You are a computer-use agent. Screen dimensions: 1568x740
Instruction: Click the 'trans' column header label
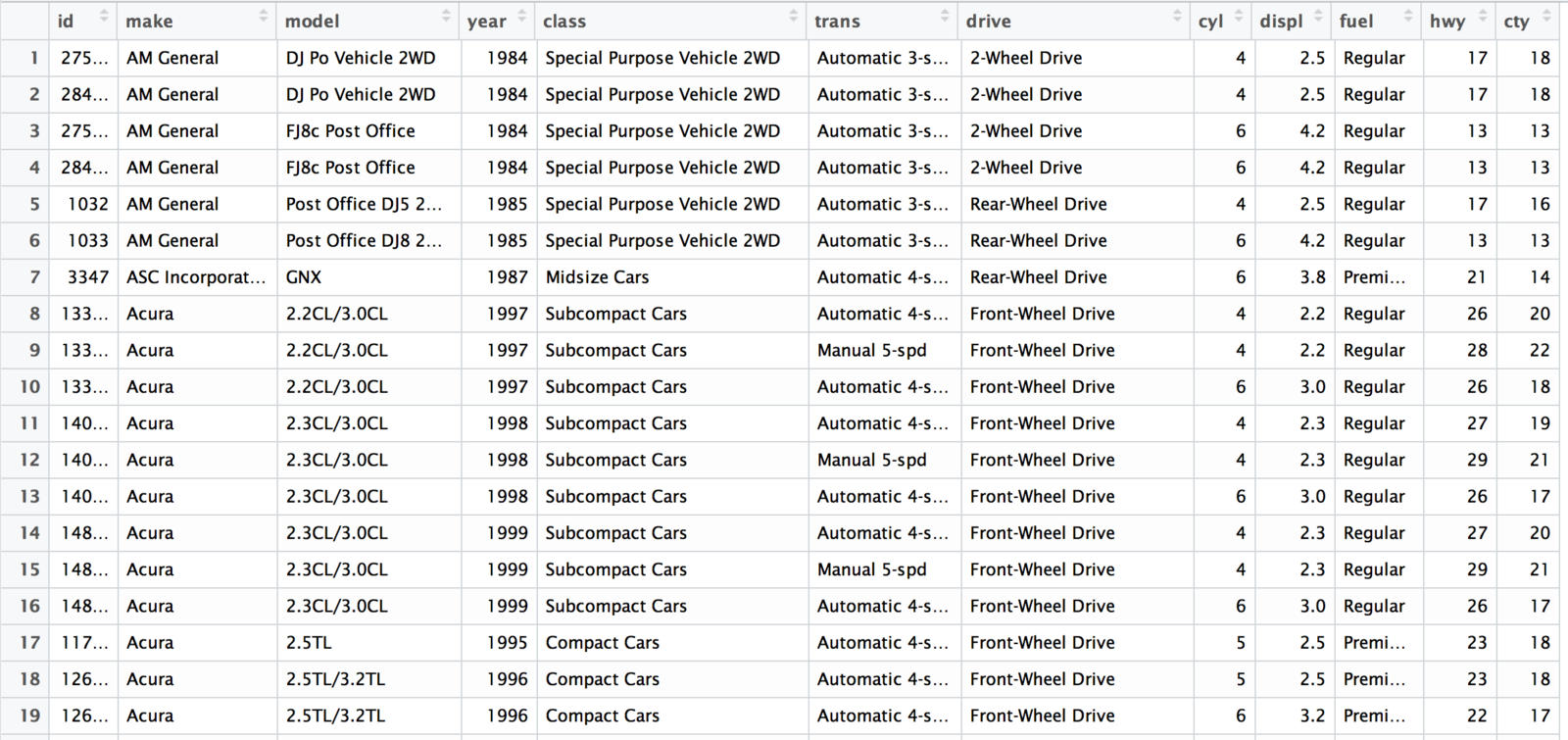click(837, 21)
